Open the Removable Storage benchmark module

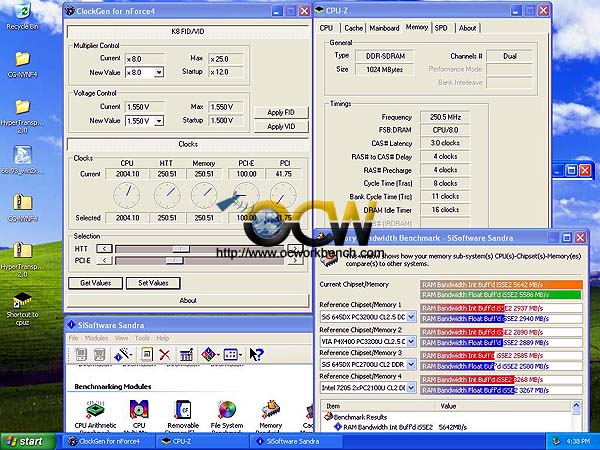(x=183, y=409)
